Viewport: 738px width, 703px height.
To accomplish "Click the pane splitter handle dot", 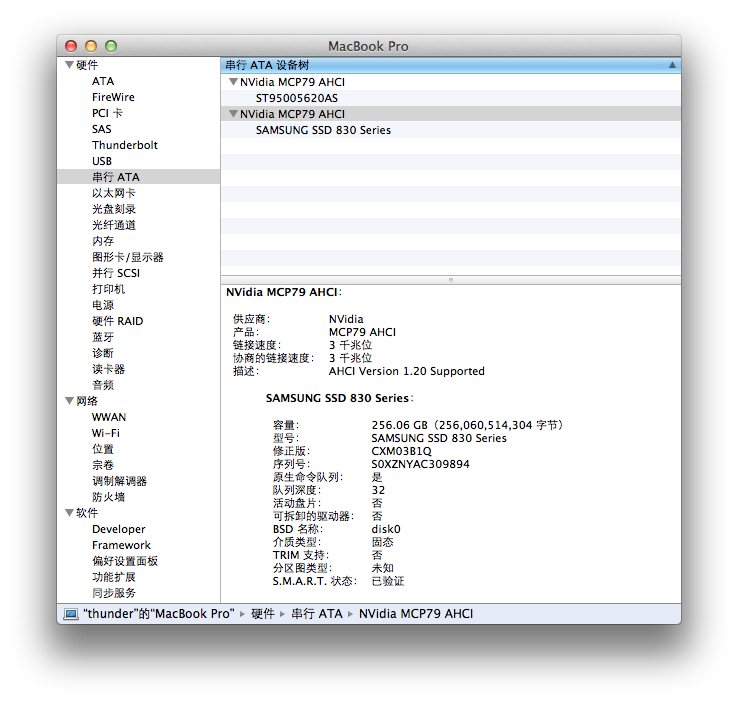I will 451,280.
